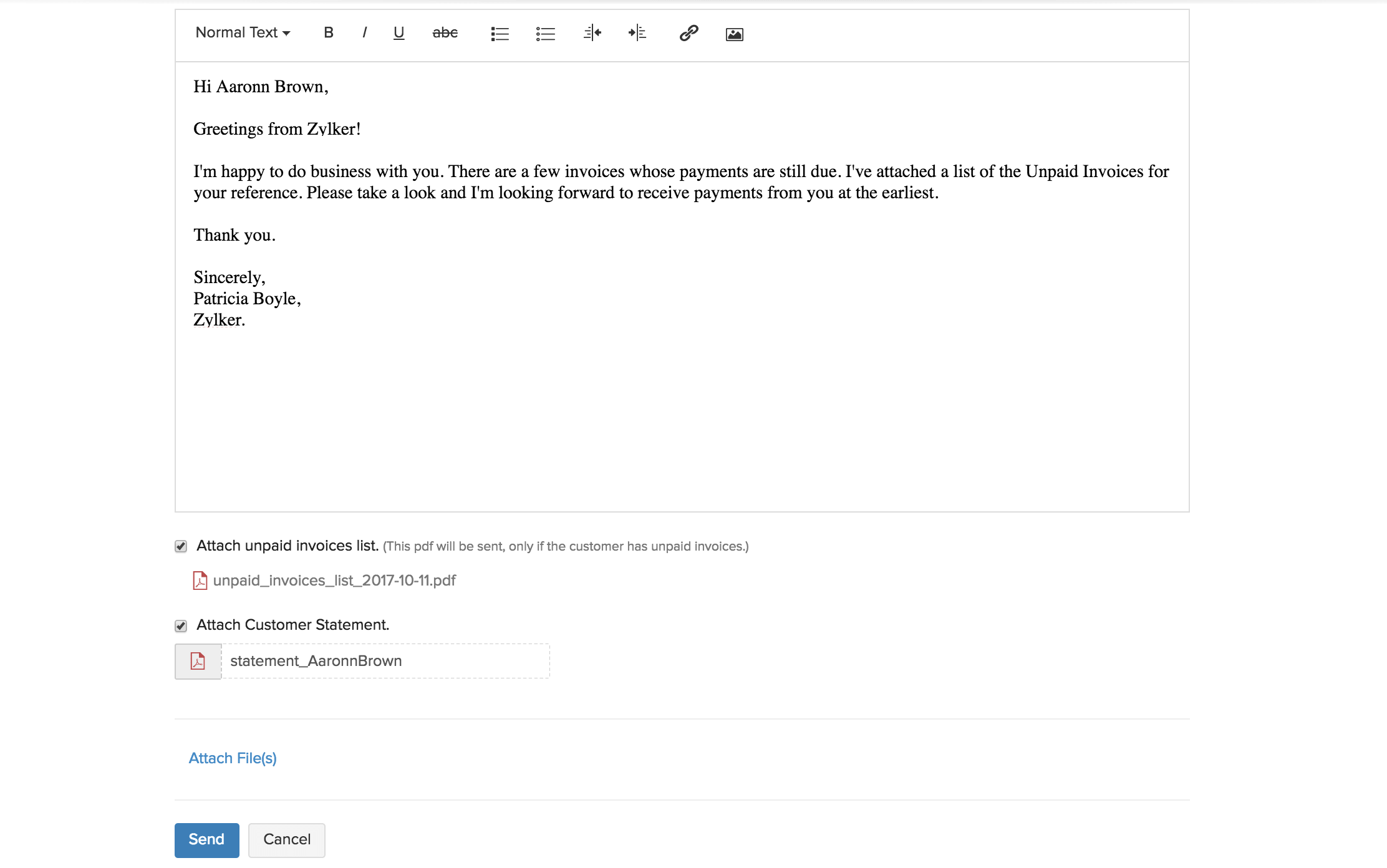1387x868 pixels.
Task: Toggle attach unpaid invoices list checkbox
Action: [181, 547]
